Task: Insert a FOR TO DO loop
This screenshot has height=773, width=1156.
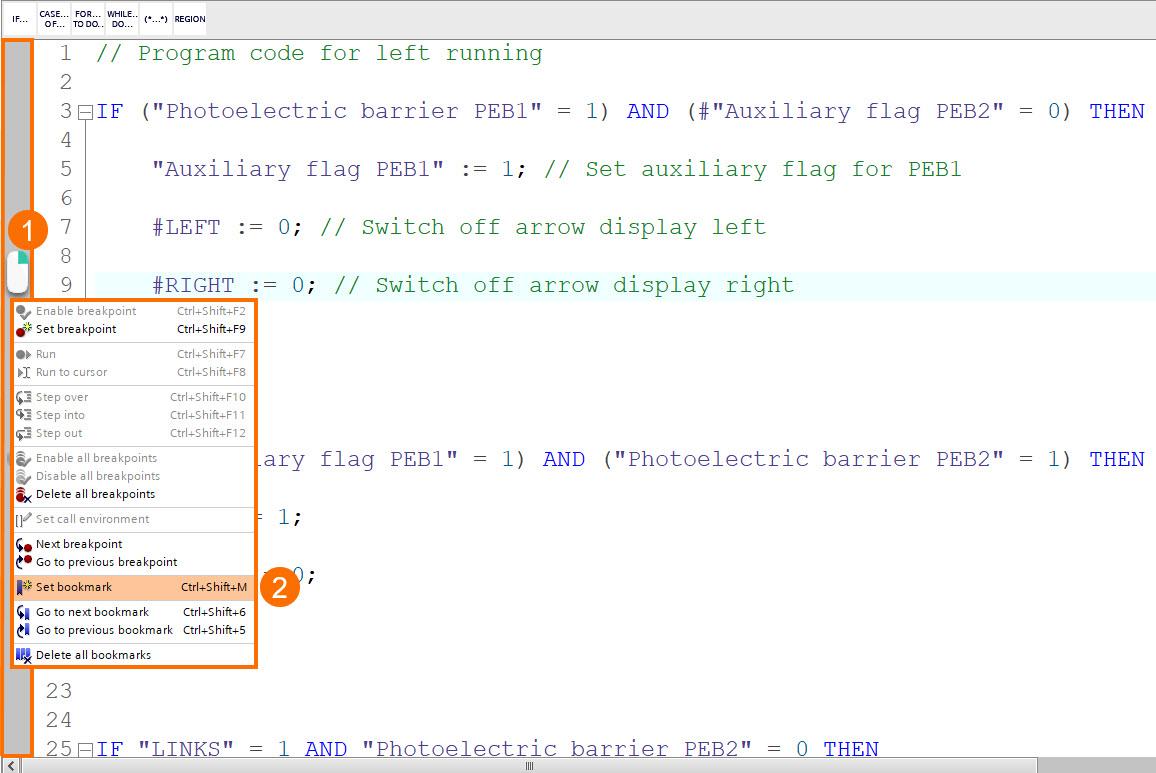Action: [x=86, y=17]
